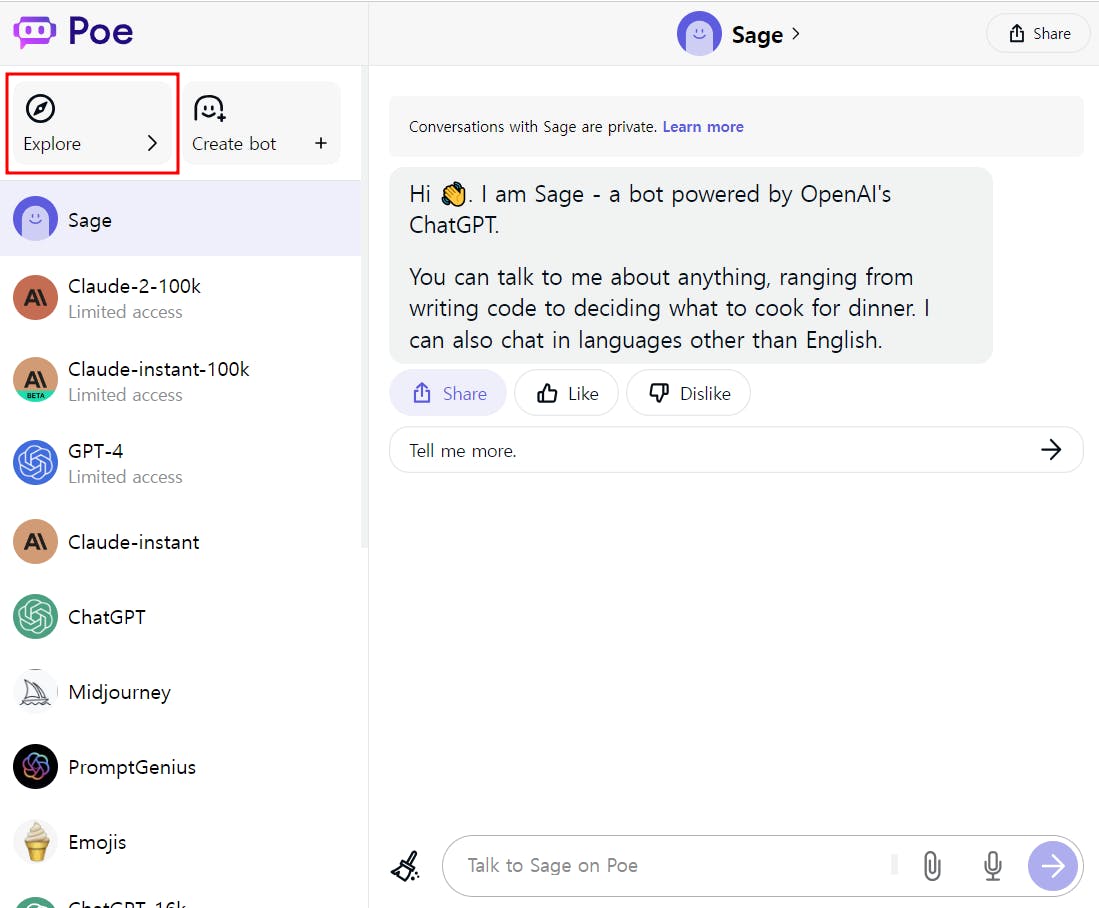Click the microphone voice input icon
The width and height of the screenshot is (1099, 908).
tap(992, 866)
